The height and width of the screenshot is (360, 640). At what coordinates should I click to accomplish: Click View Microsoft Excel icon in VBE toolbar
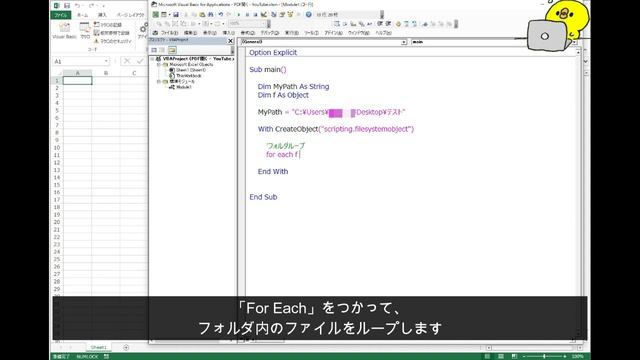[x=155, y=15]
